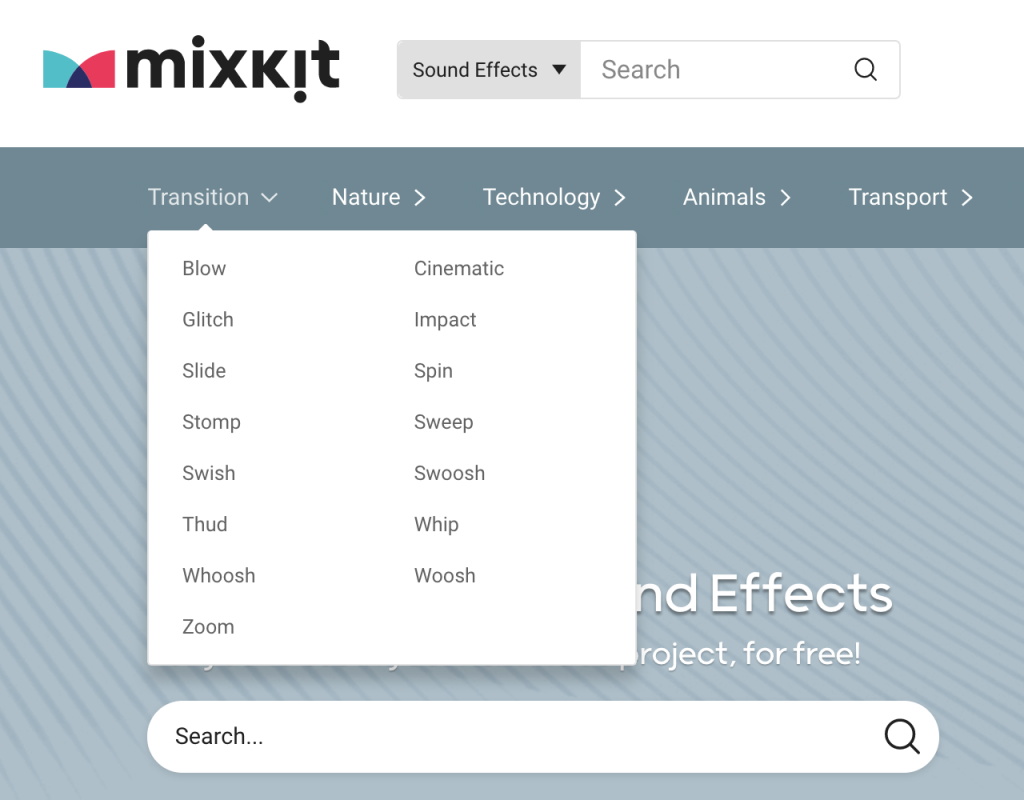
Task: Select Glitch from the Transition menu
Action: (208, 319)
